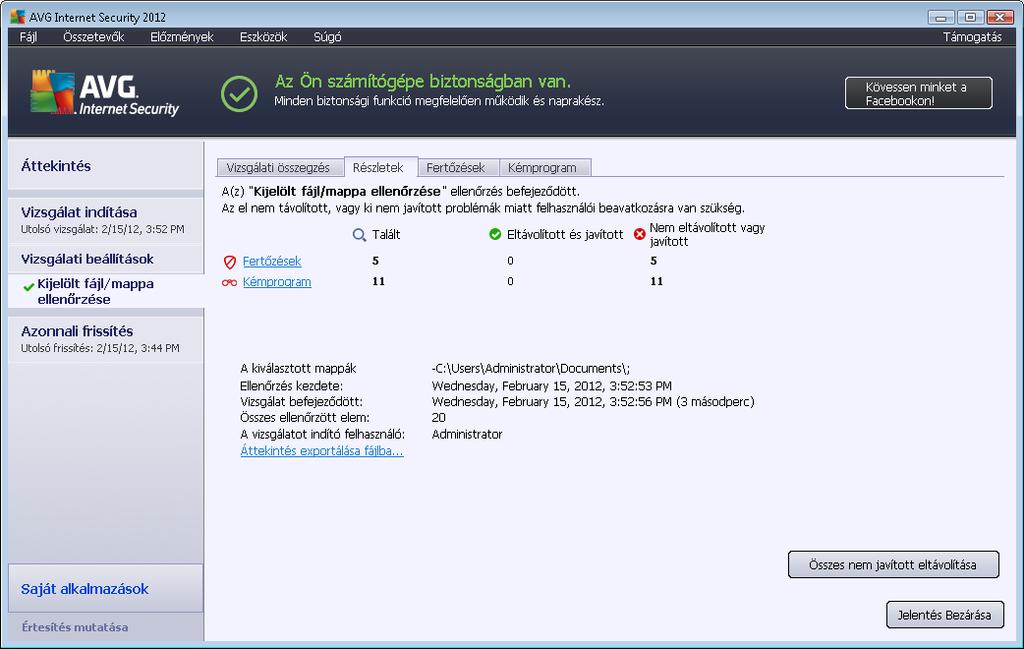Click the green checkmark security status icon

(x=239, y=93)
